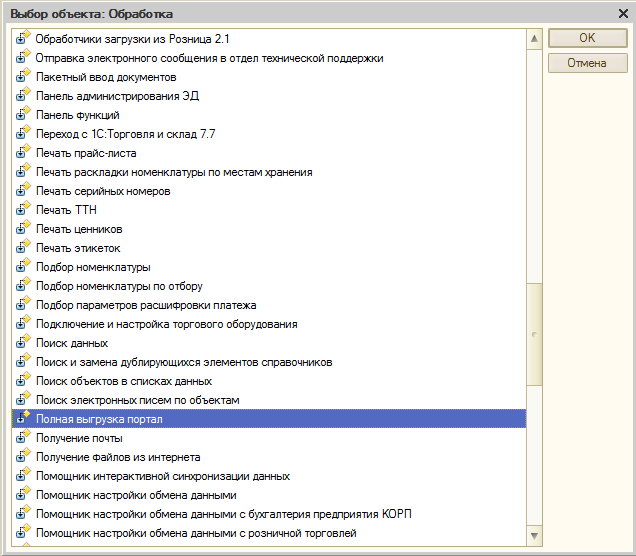Screen dimensions: 636x556
Task: Click the icon next to Подбор номенклатуры
Action: pyautogui.click(x=24, y=267)
